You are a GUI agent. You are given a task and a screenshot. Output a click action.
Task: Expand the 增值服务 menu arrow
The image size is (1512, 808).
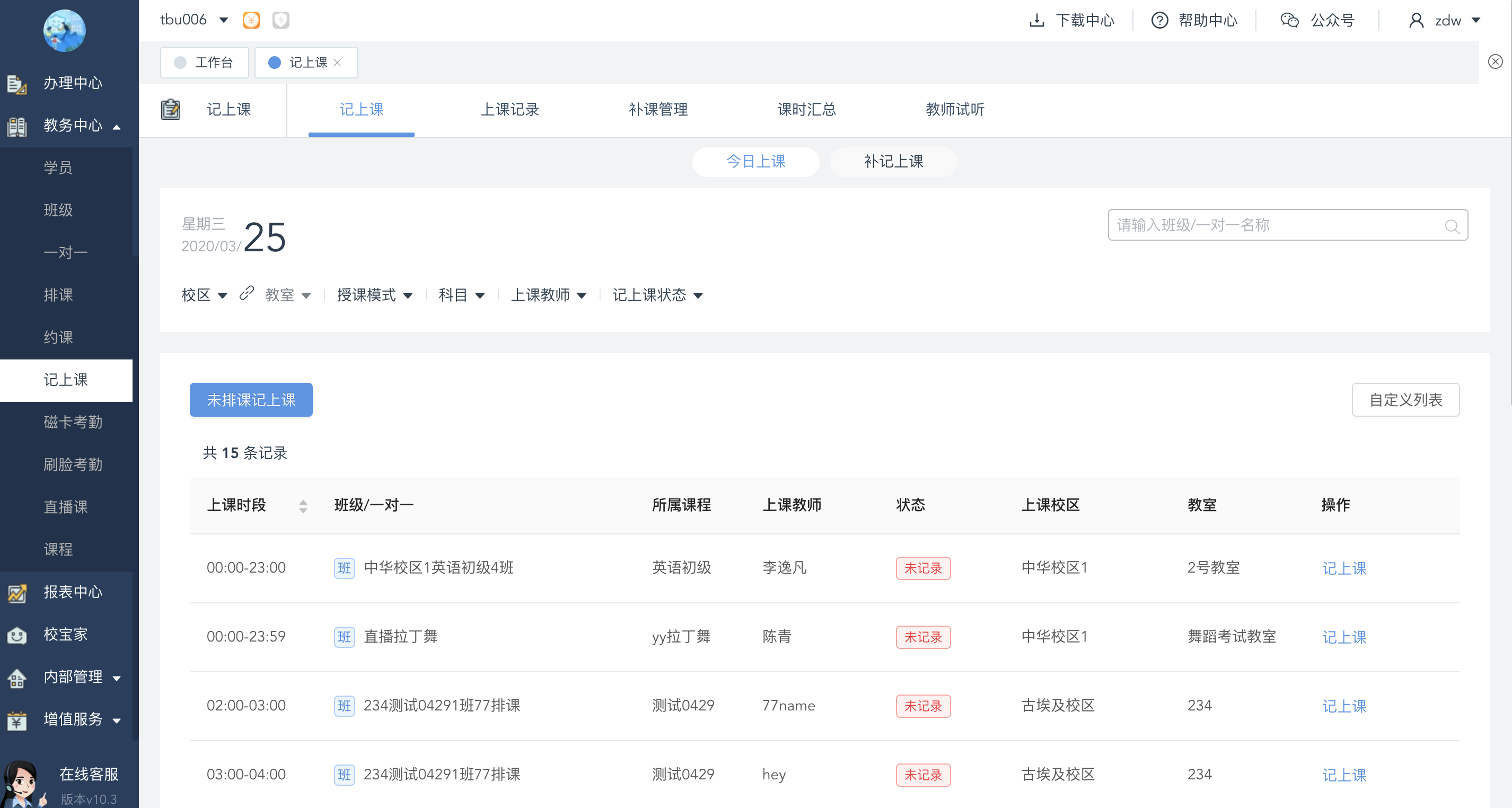click(x=117, y=721)
